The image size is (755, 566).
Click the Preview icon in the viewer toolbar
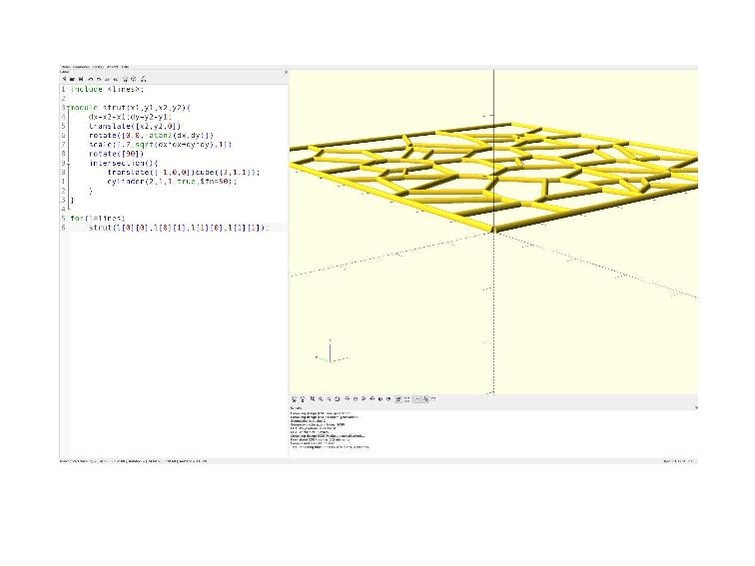click(x=295, y=399)
